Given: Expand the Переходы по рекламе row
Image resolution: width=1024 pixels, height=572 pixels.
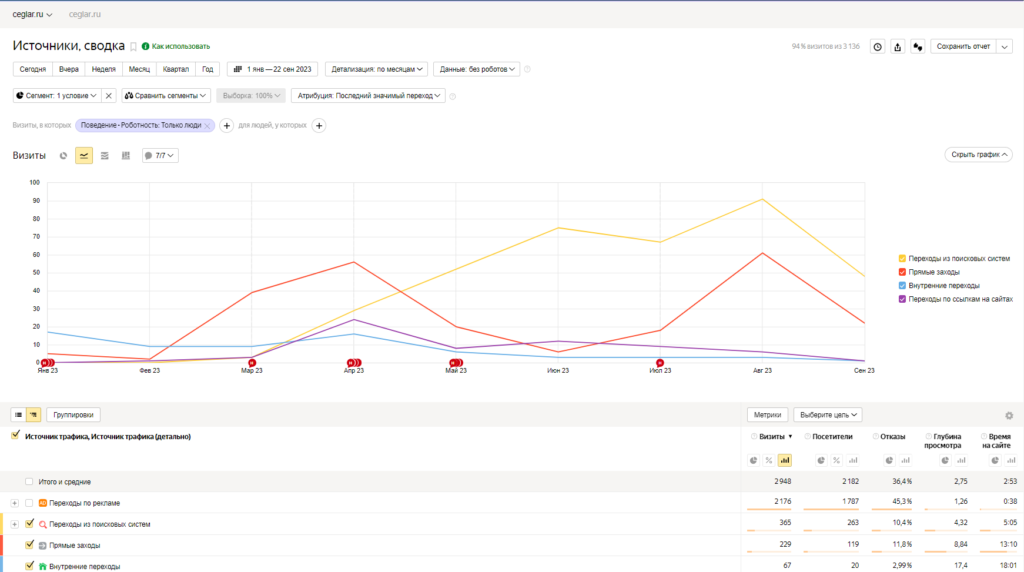Looking at the screenshot, I should pos(14,503).
